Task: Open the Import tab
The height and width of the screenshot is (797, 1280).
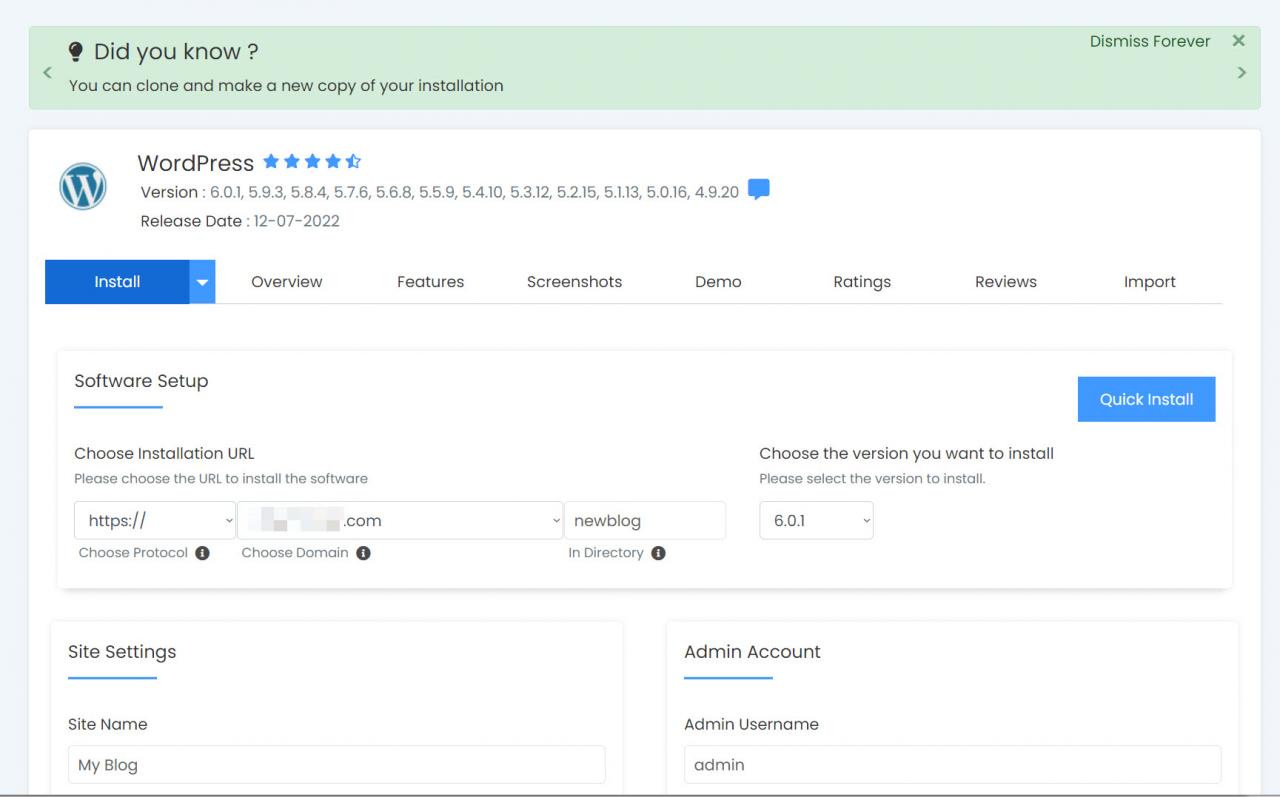Action: point(1150,282)
